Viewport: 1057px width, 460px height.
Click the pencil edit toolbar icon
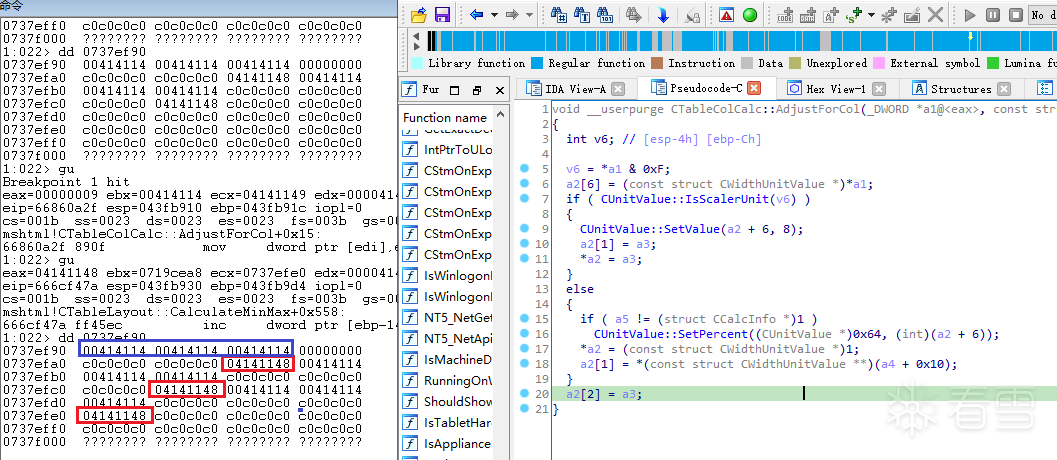point(913,15)
